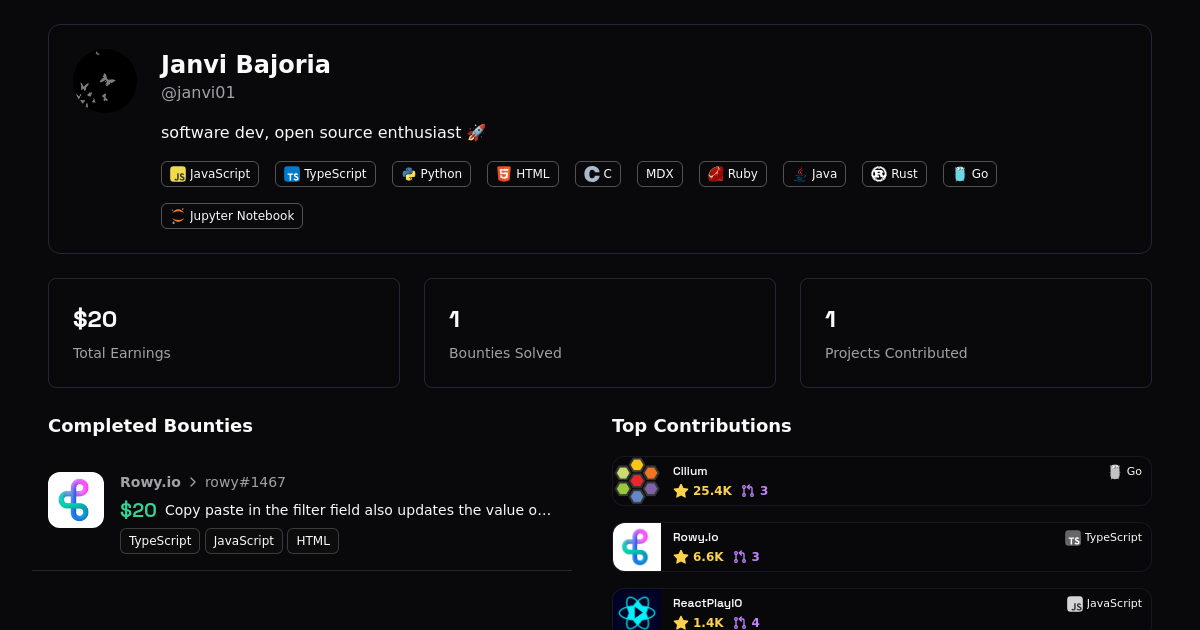Screen dimensions: 1200x630
Task: Click the Total Earnings stat card
Action: click(x=224, y=333)
